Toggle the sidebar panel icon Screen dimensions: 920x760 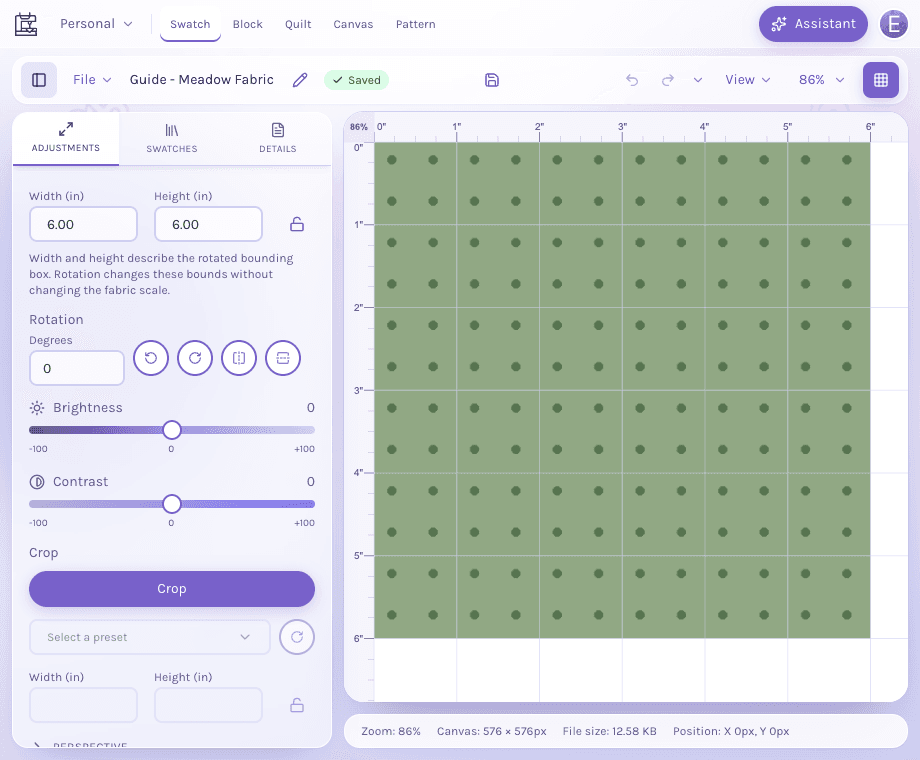coord(39,80)
